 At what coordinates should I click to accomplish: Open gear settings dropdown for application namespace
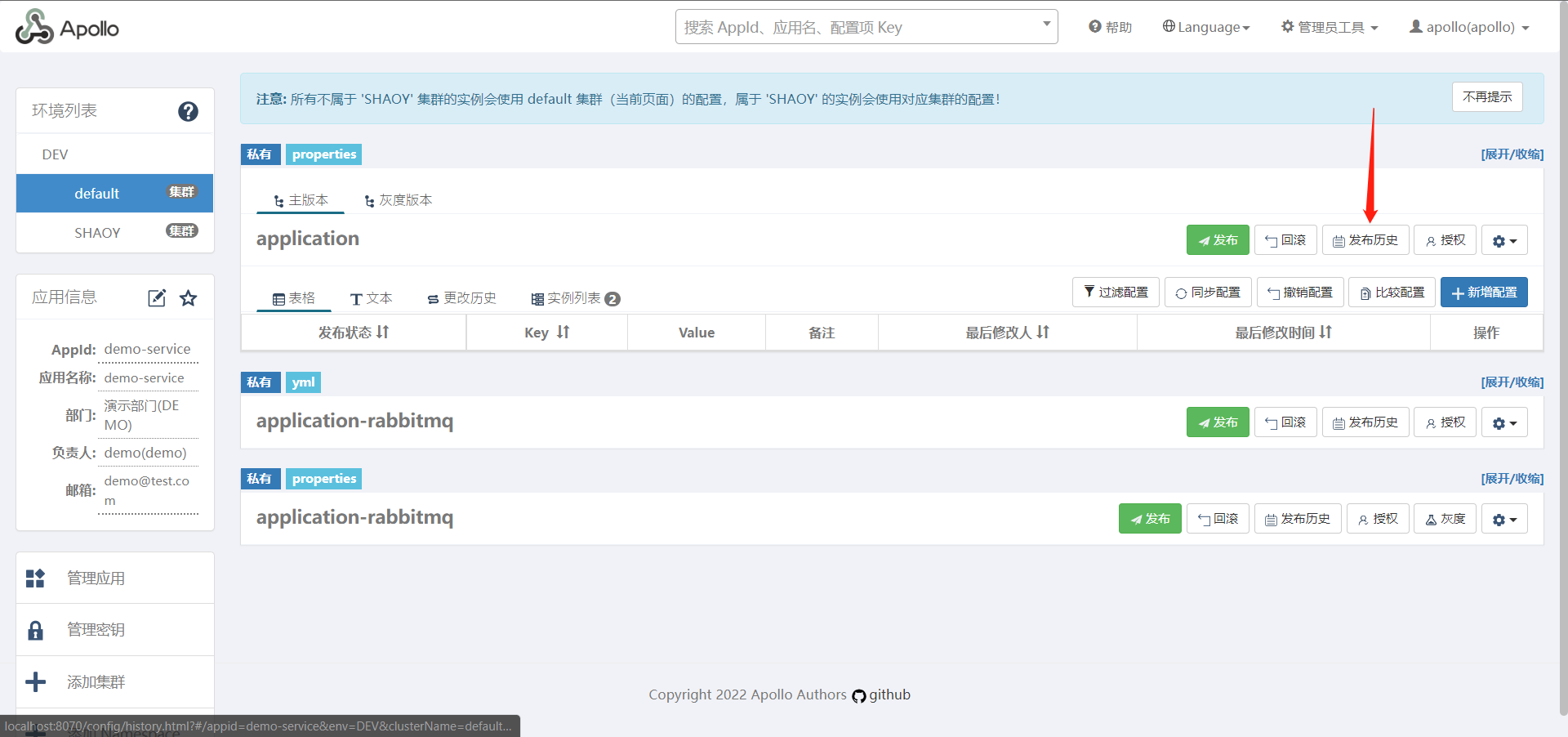coord(1504,241)
